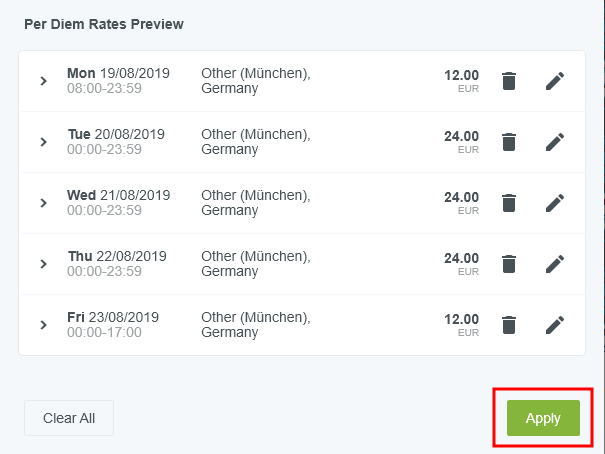Delete the Mon 19/08/2019 per diem entry

click(x=509, y=81)
